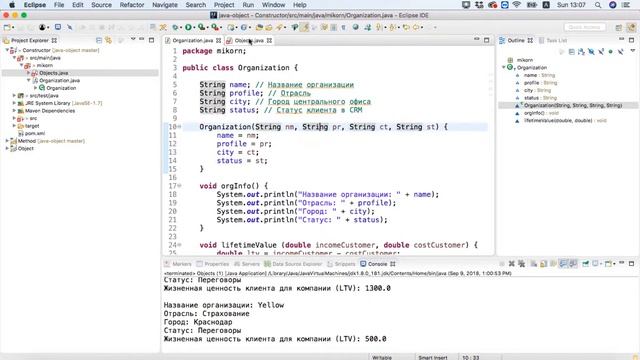Toggle Hide Local Types in Outline toolbar

pyautogui.click(x=620, y=52)
